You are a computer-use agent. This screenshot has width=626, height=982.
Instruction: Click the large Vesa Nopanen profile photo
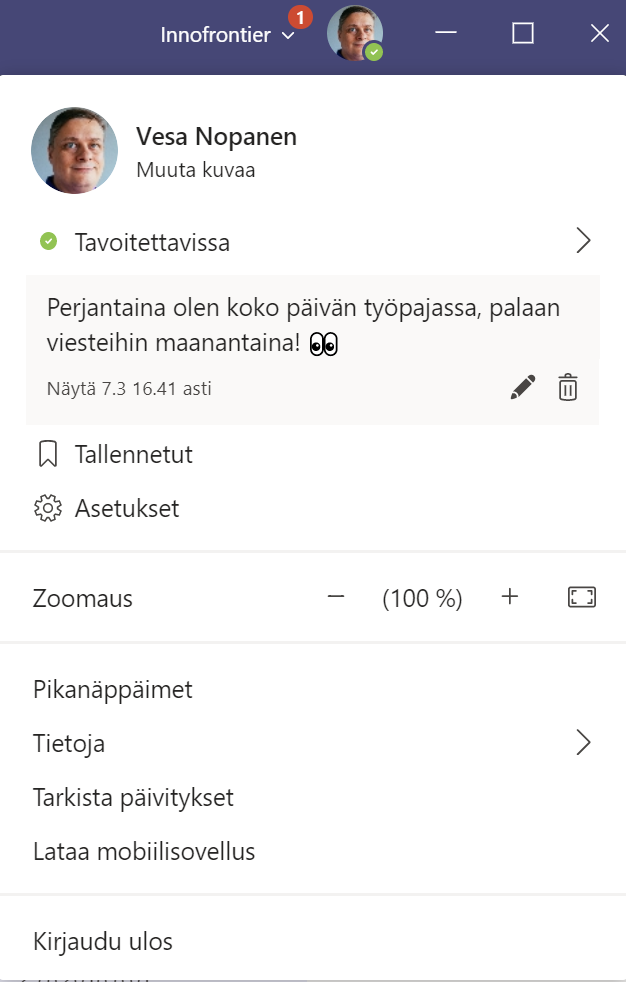click(75, 151)
